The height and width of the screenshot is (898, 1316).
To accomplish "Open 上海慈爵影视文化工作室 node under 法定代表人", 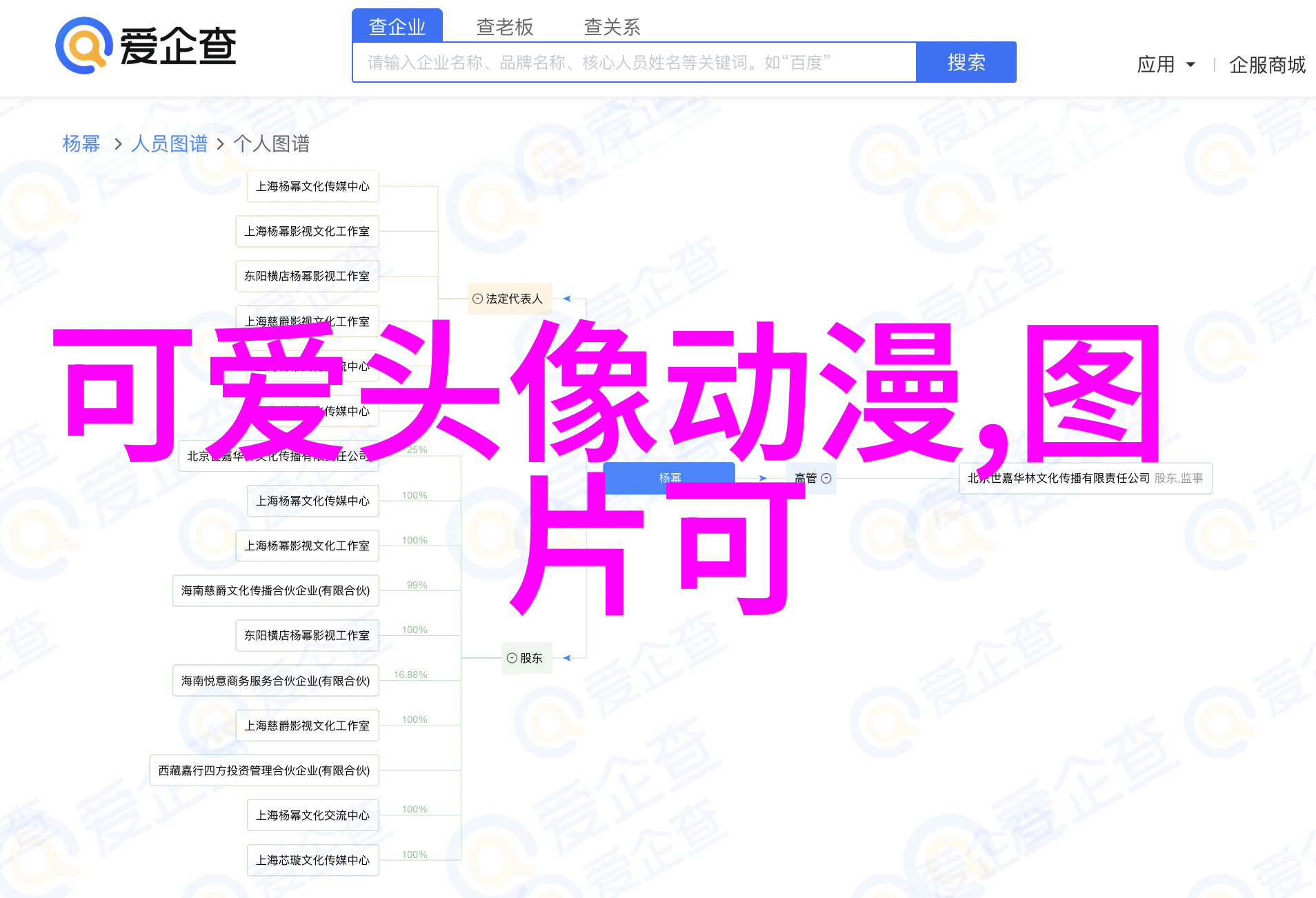I will pyautogui.click(x=307, y=321).
